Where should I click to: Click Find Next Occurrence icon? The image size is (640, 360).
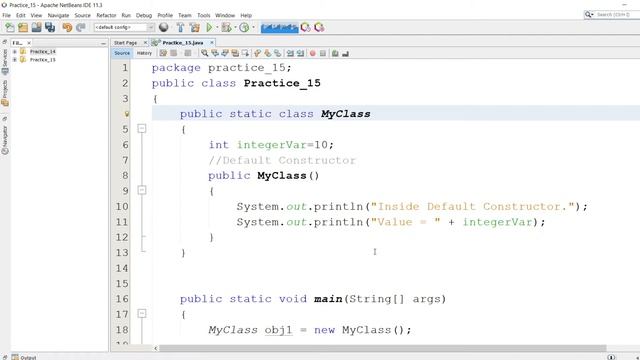pyautogui.click(x=224, y=53)
